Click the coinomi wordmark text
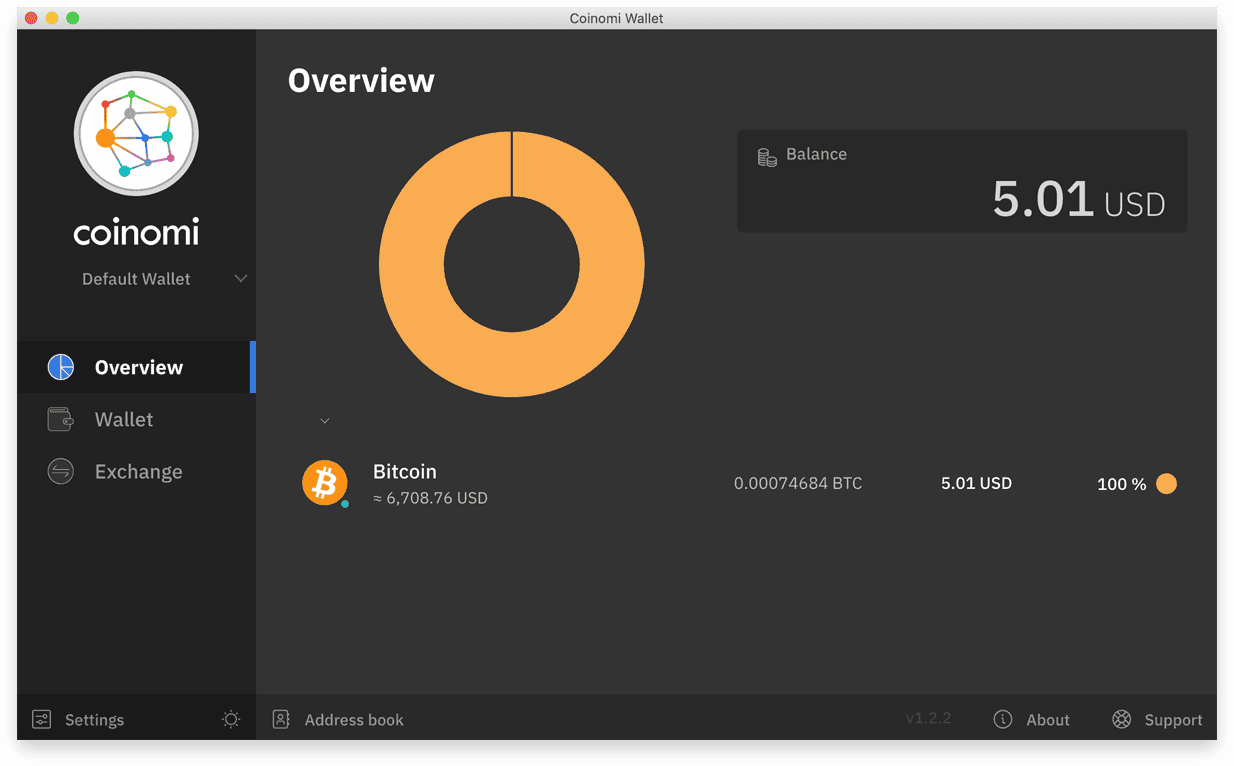This screenshot has width=1234, height=766. [x=136, y=232]
